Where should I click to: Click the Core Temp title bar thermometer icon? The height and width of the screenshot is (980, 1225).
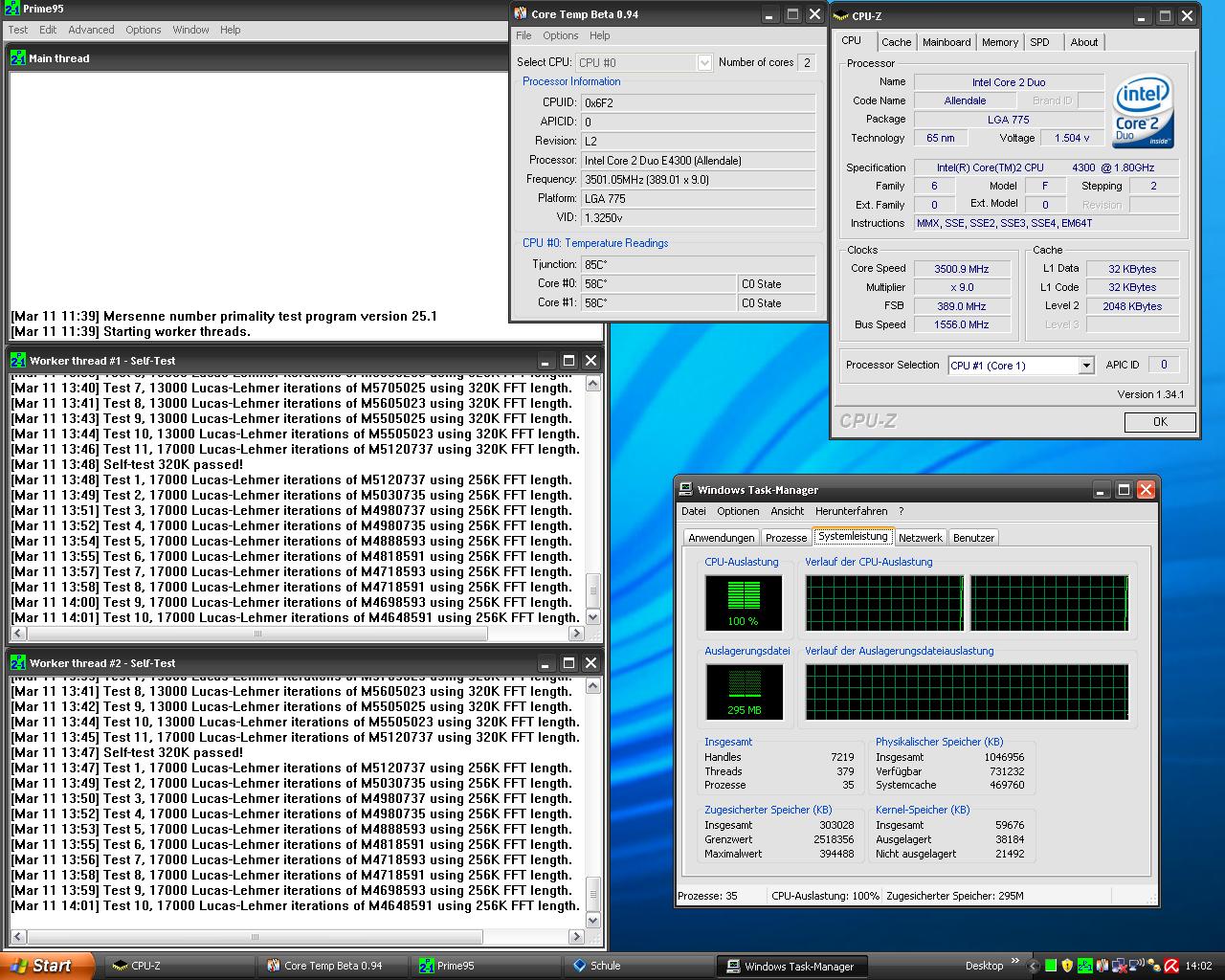(521, 14)
